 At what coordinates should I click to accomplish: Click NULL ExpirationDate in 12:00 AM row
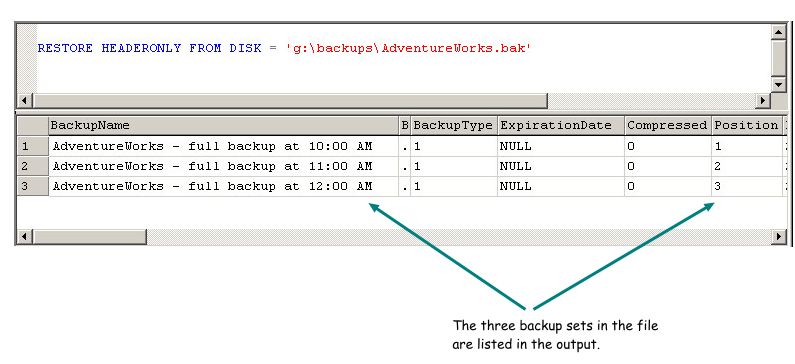coord(560,187)
